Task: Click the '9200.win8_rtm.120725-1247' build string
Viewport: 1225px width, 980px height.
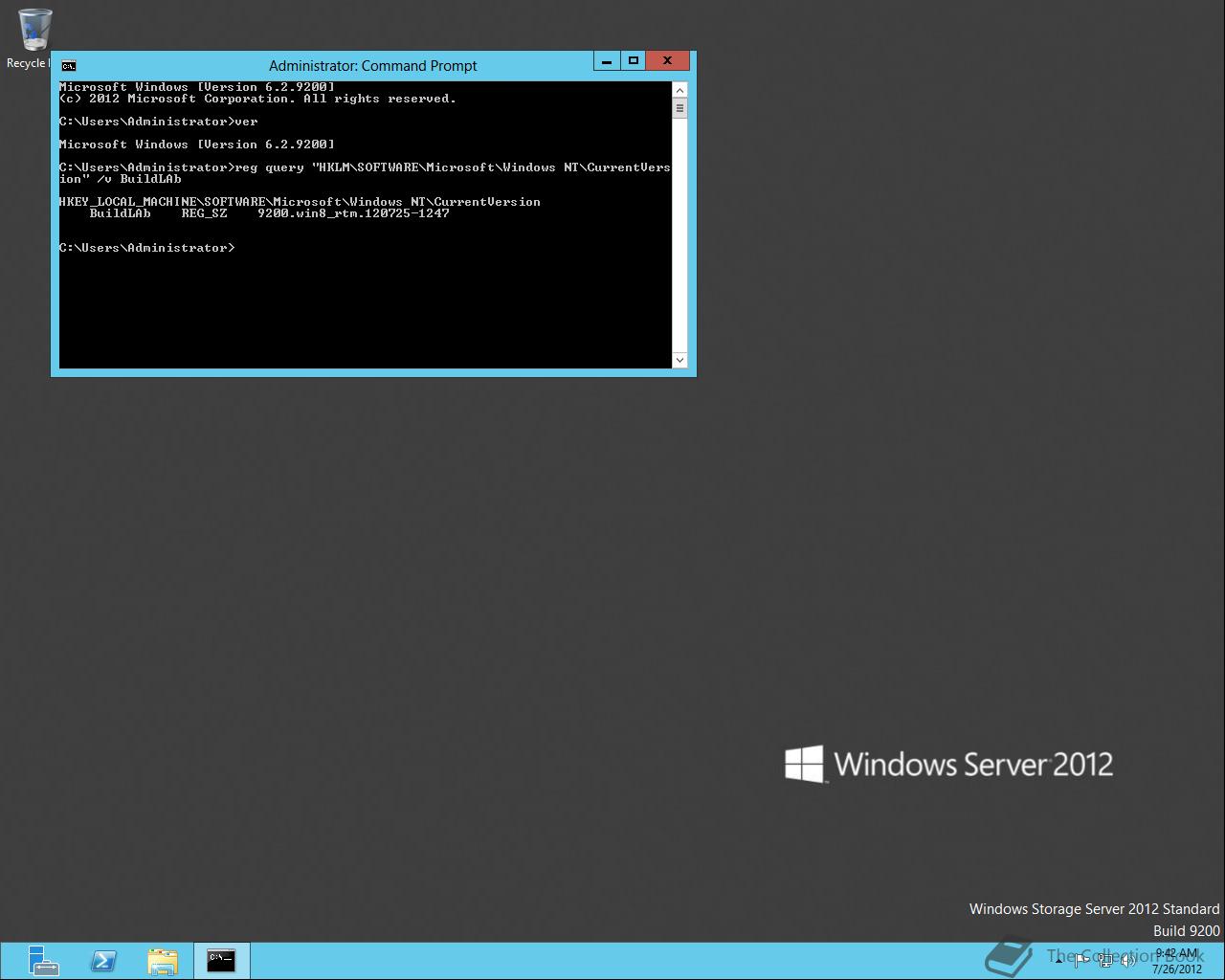Action: coord(353,213)
